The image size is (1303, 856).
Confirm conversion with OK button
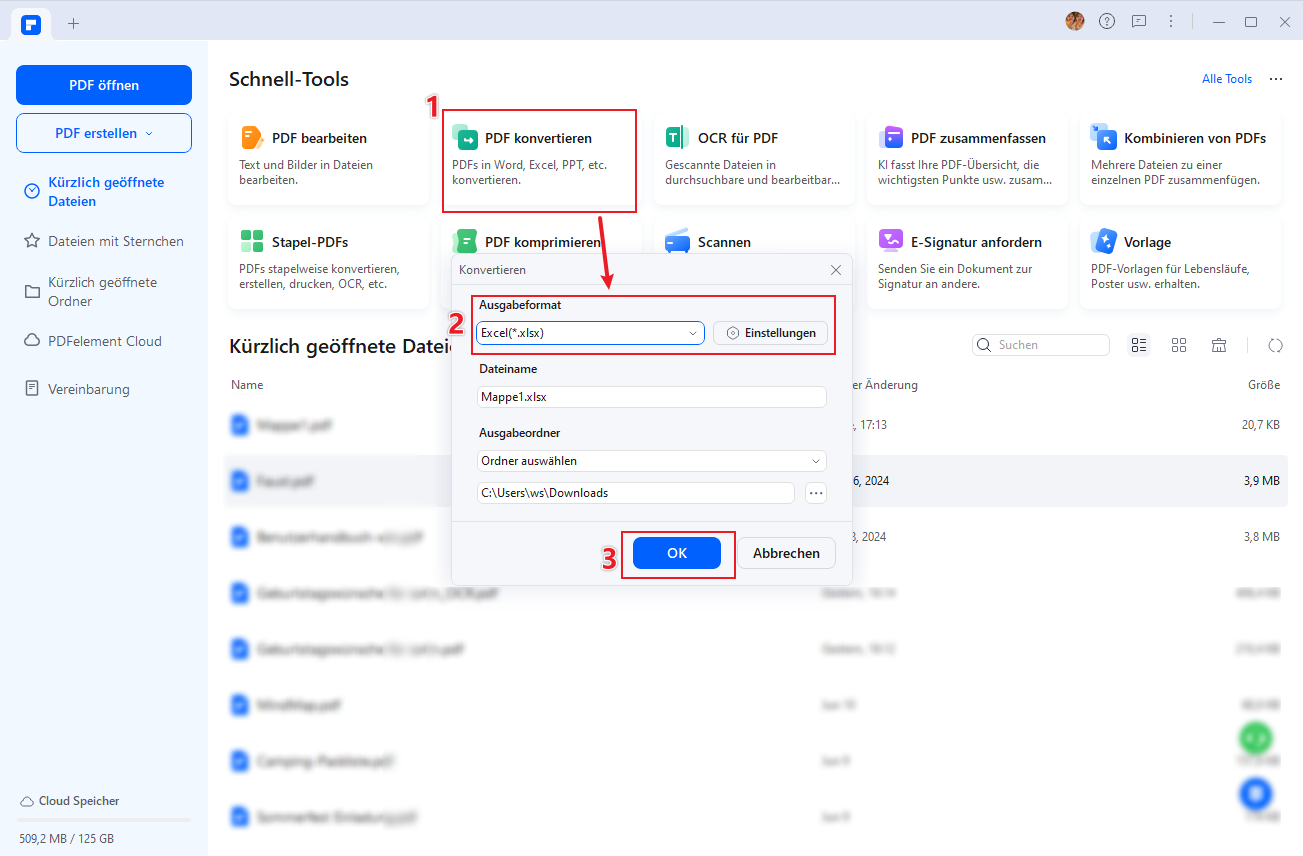(x=677, y=553)
